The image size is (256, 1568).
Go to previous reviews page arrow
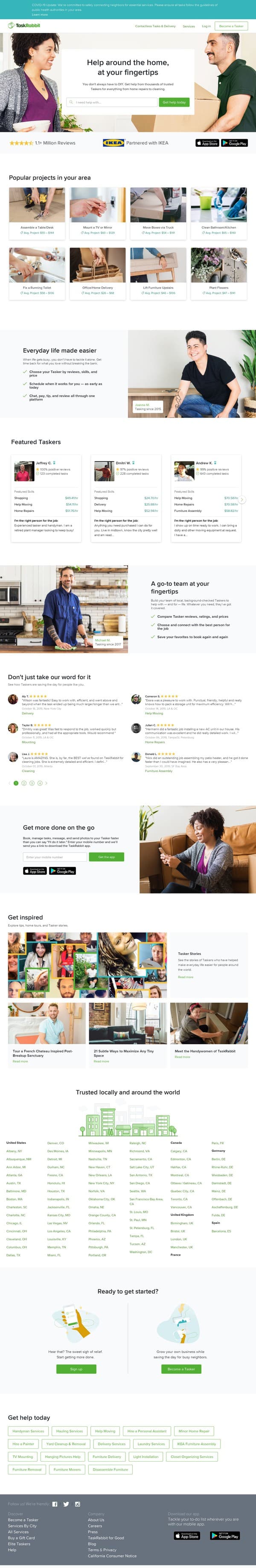(9, 783)
